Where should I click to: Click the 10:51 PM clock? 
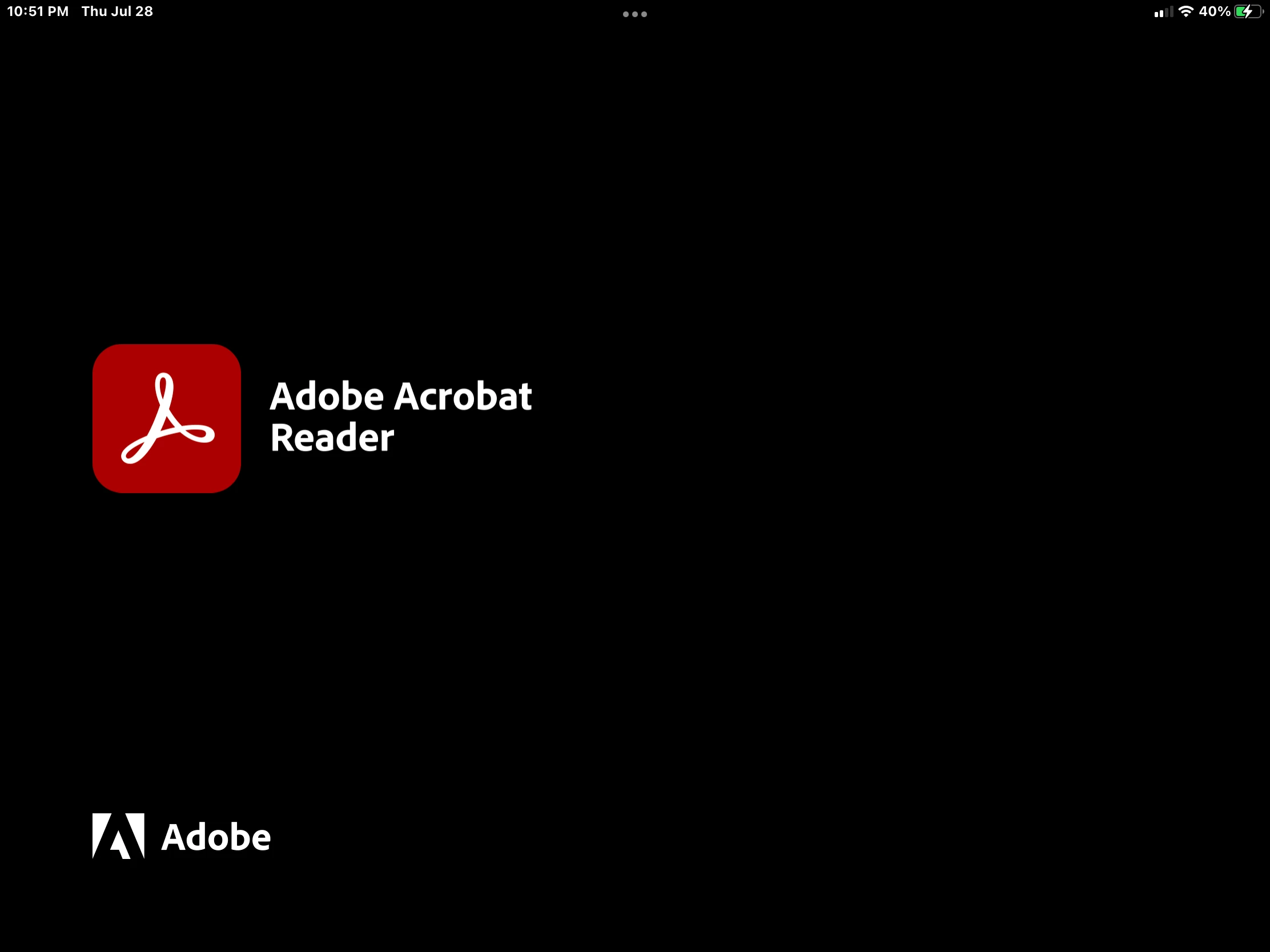tap(37, 11)
